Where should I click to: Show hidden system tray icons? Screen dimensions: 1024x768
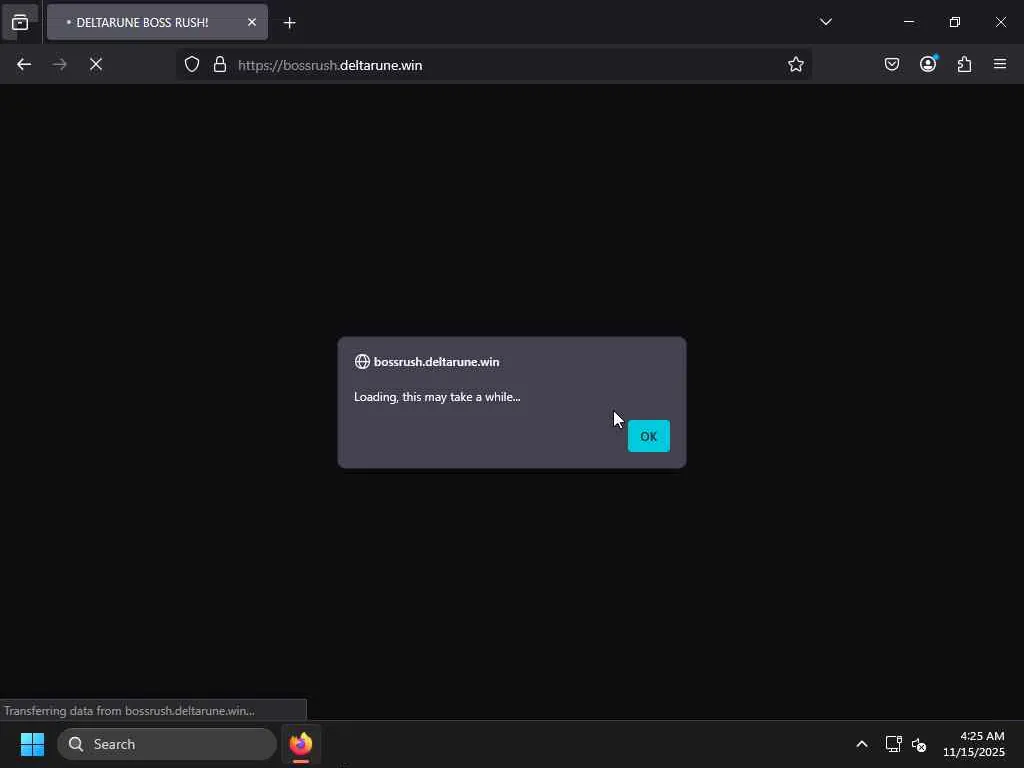[x=862, y=744]
